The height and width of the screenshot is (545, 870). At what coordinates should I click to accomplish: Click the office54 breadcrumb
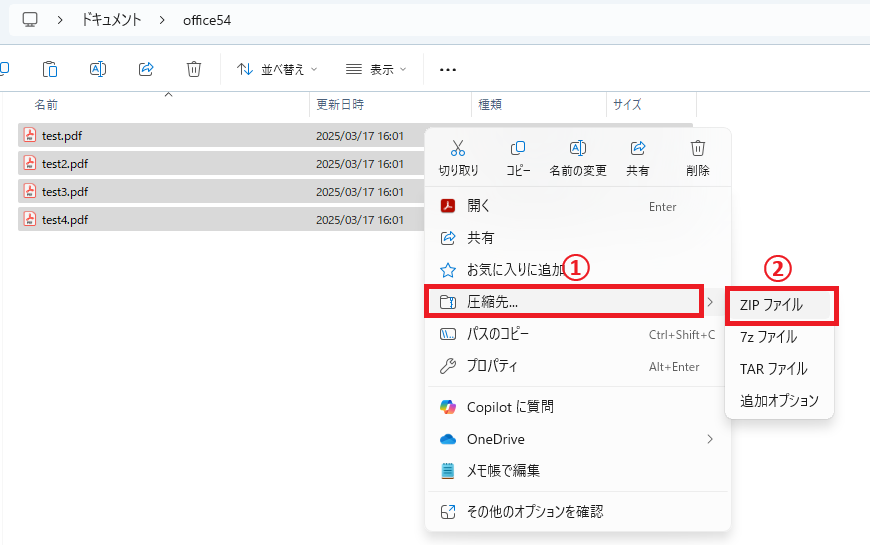click(x=207, y=20)
